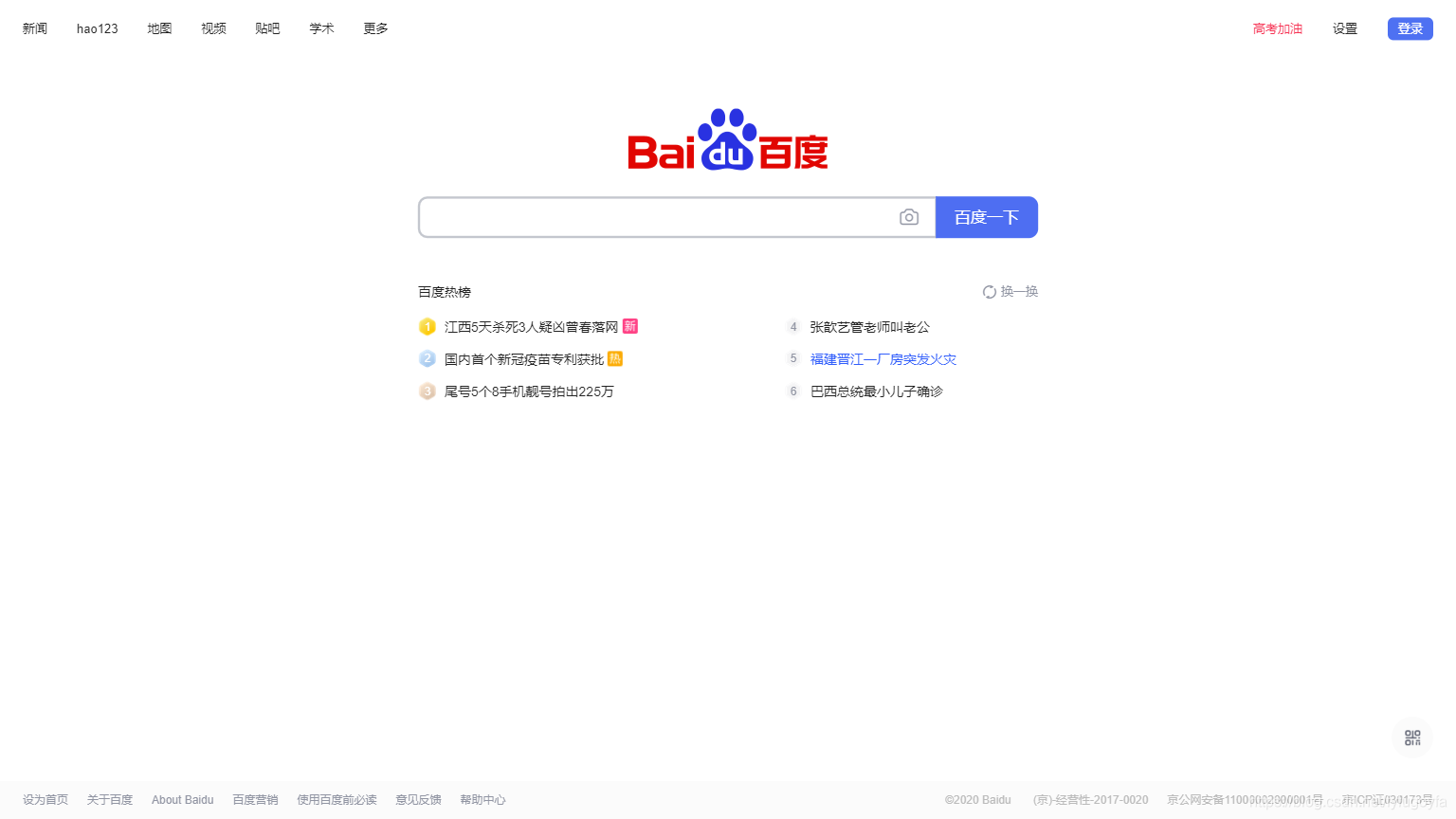
Task: Click 百度营销 footer link
Action: [255, 800]
